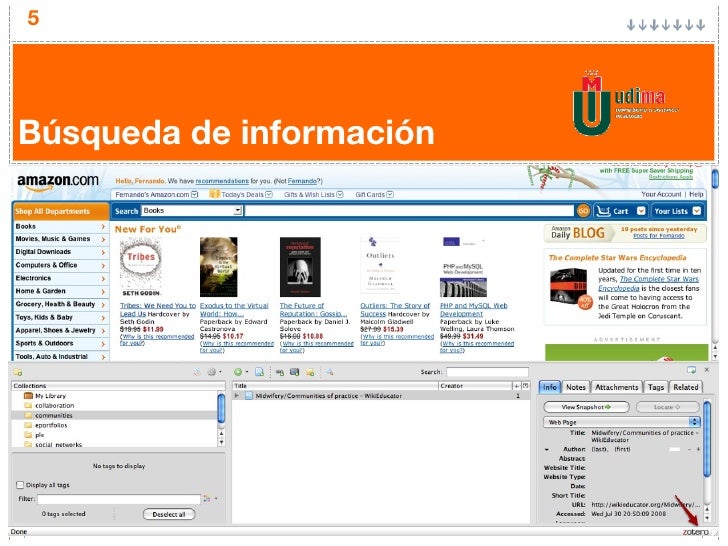Open Computers & Office department
The height and width of the screenshot is (546, 728).
[x=60, y=265]
